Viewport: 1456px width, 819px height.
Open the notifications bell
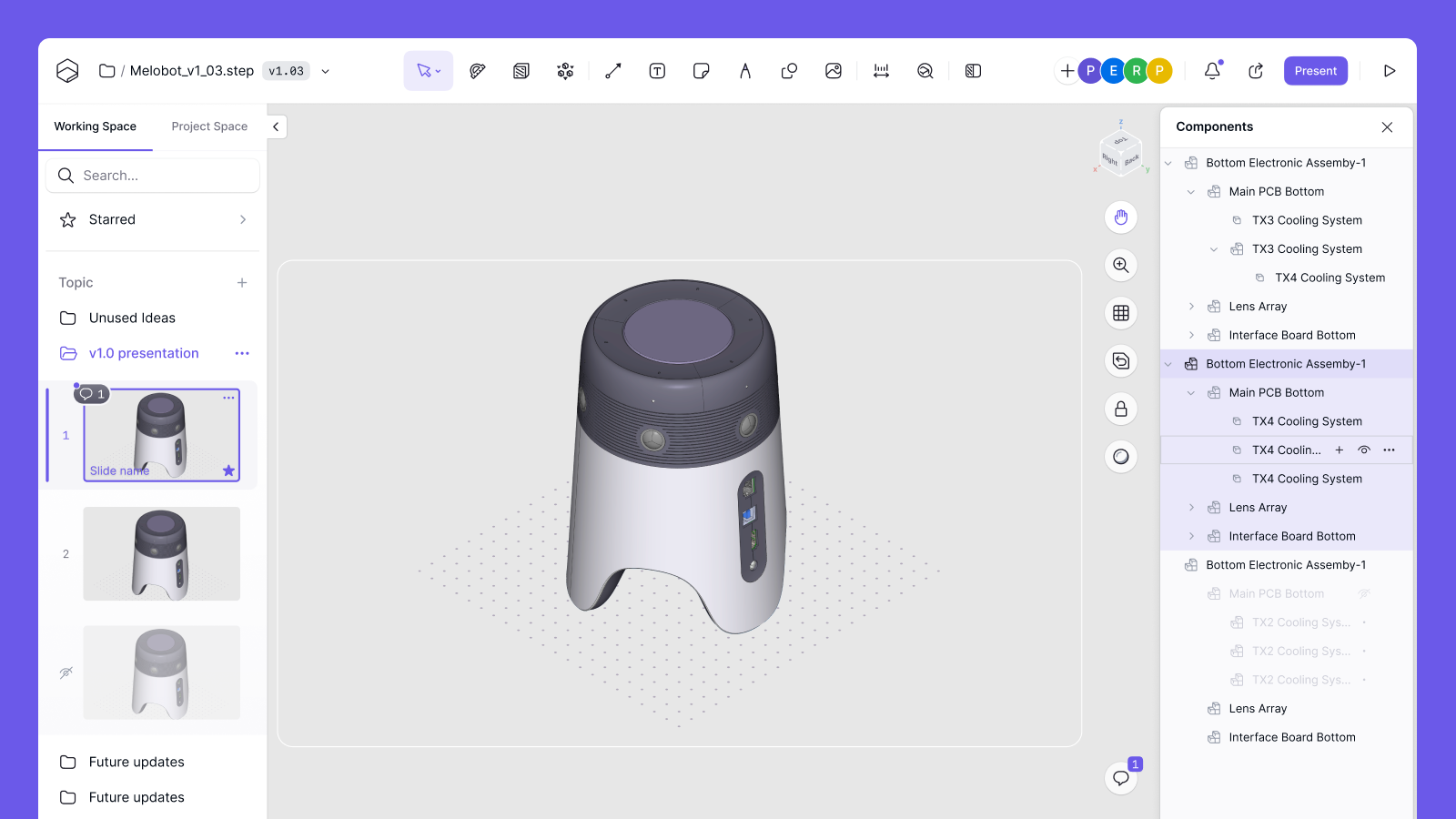tap(1212, 71)
